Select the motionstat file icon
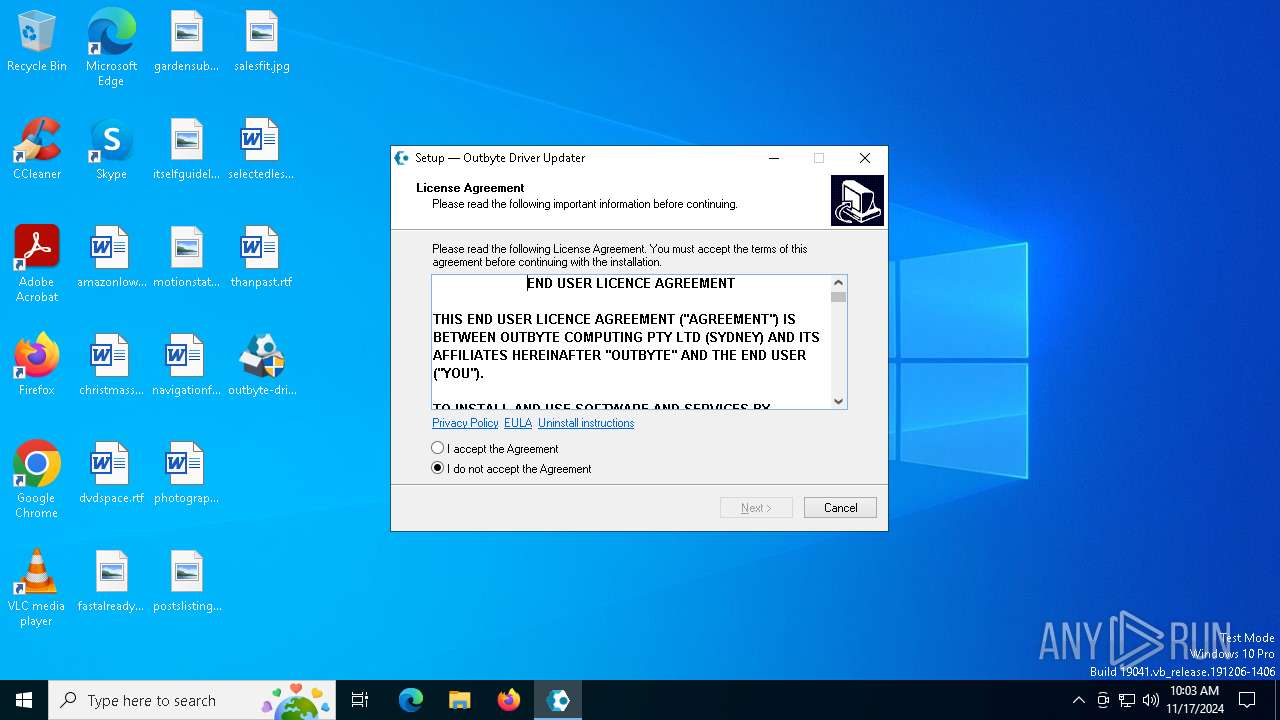This screenshot has width=1280, height=720. 186,258
